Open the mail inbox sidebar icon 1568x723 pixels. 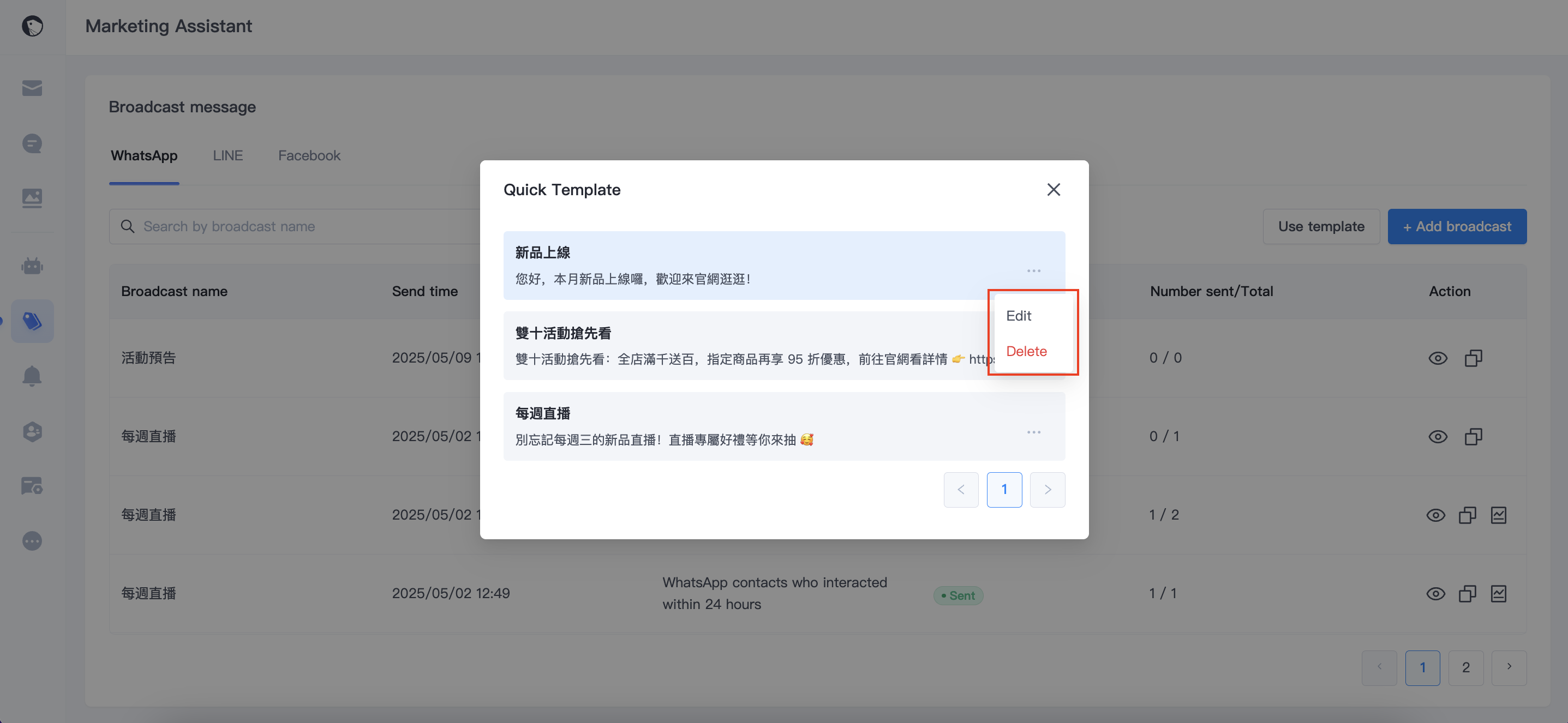pyautogui.click(x=32, y=88)
